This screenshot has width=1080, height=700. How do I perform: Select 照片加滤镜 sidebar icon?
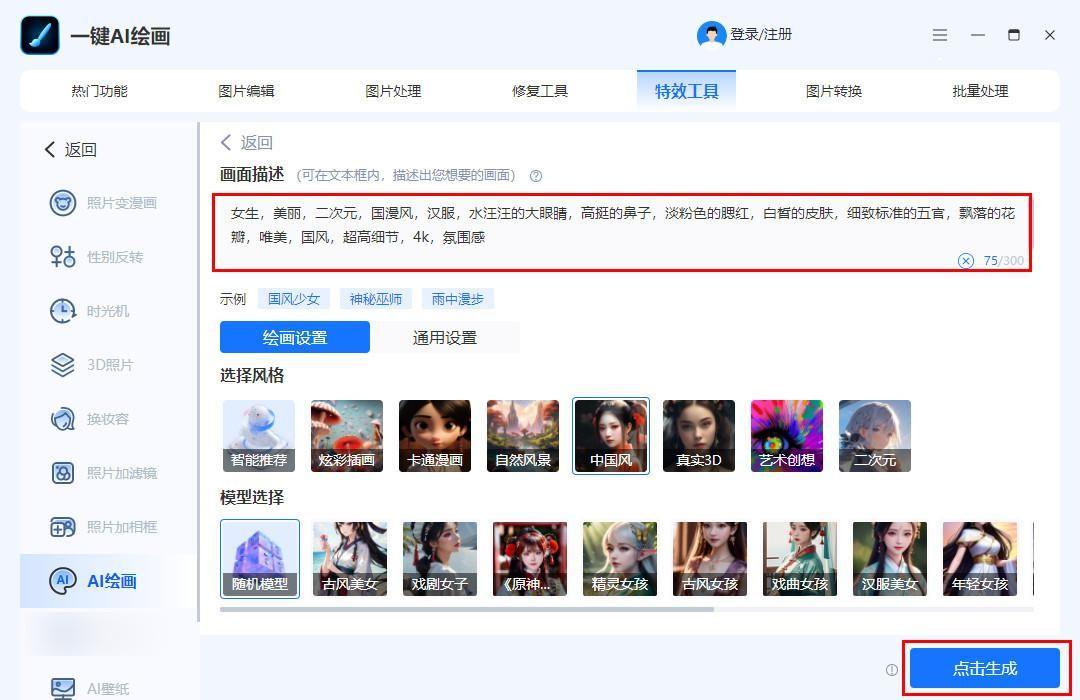63,473
